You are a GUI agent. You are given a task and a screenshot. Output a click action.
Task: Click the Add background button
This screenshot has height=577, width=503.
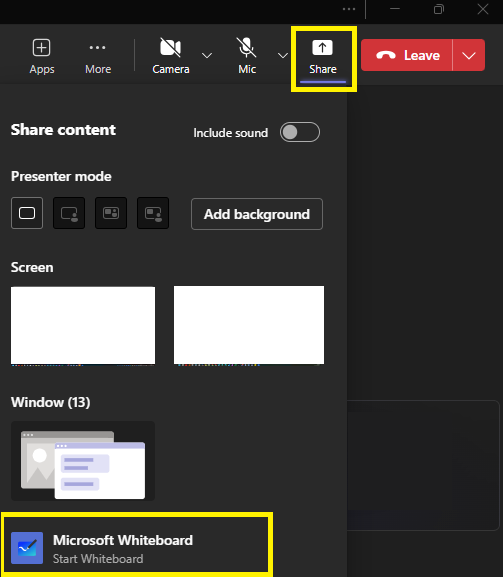[257, 214]
